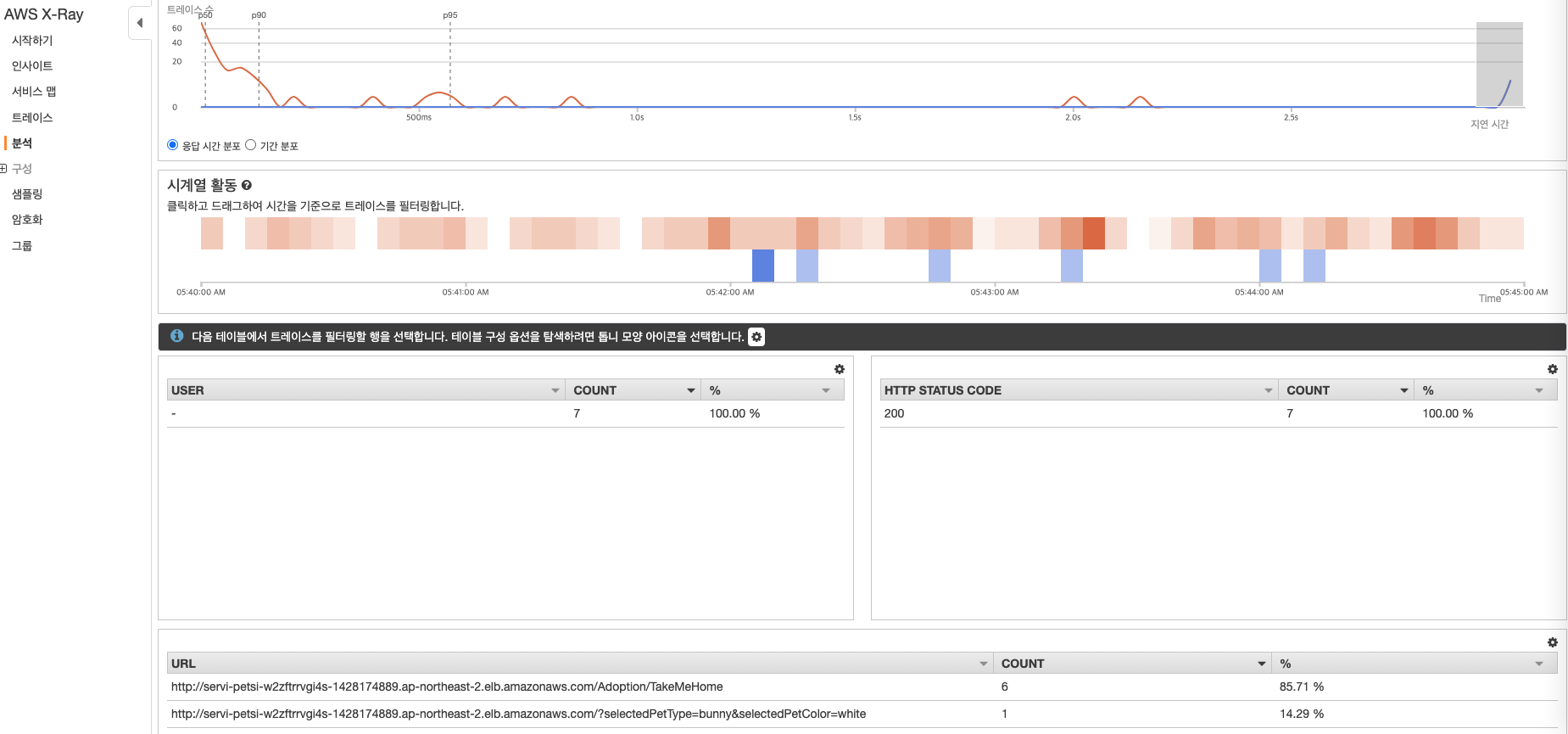This screenshot has height=734, width=1568.
Task: Select the '-' USER row
Action: (505, 413)
